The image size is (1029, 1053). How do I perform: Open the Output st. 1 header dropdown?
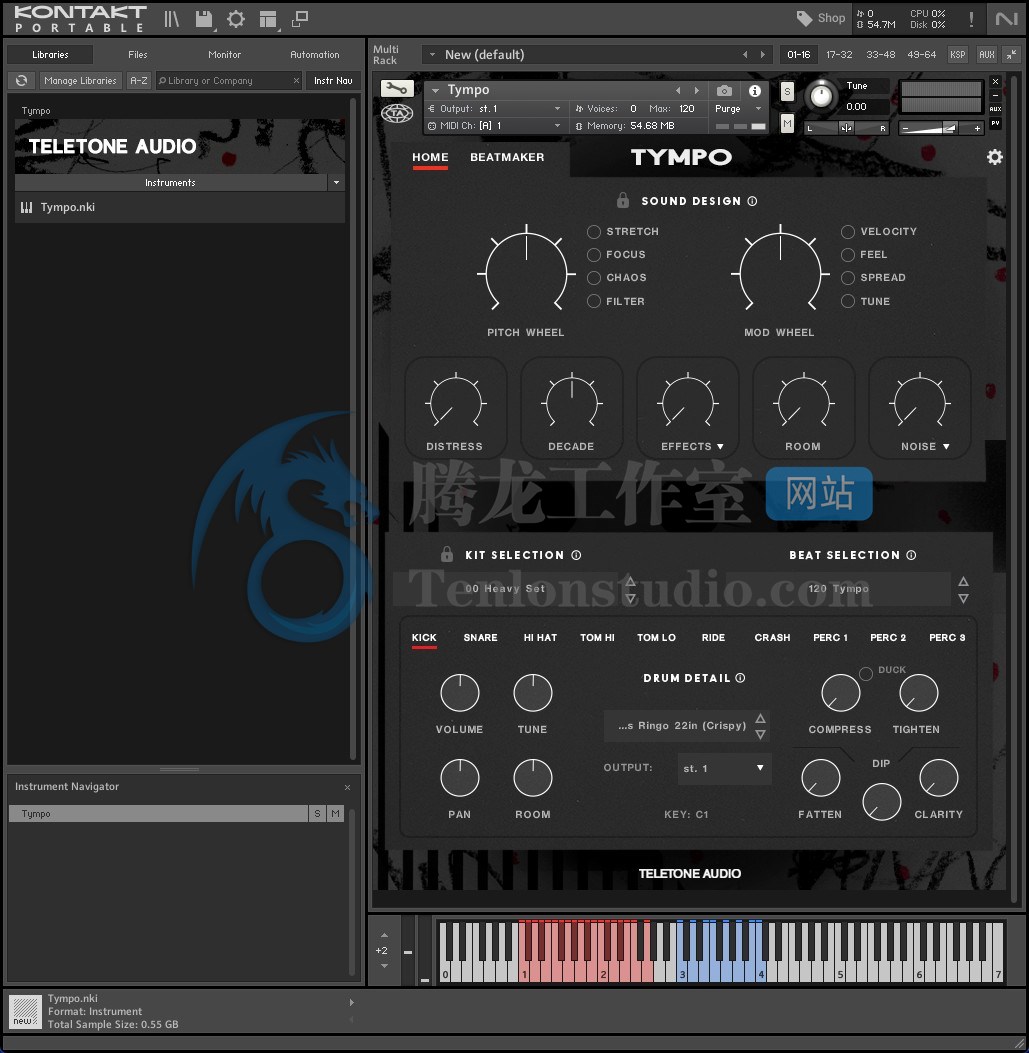coord(557,109)
